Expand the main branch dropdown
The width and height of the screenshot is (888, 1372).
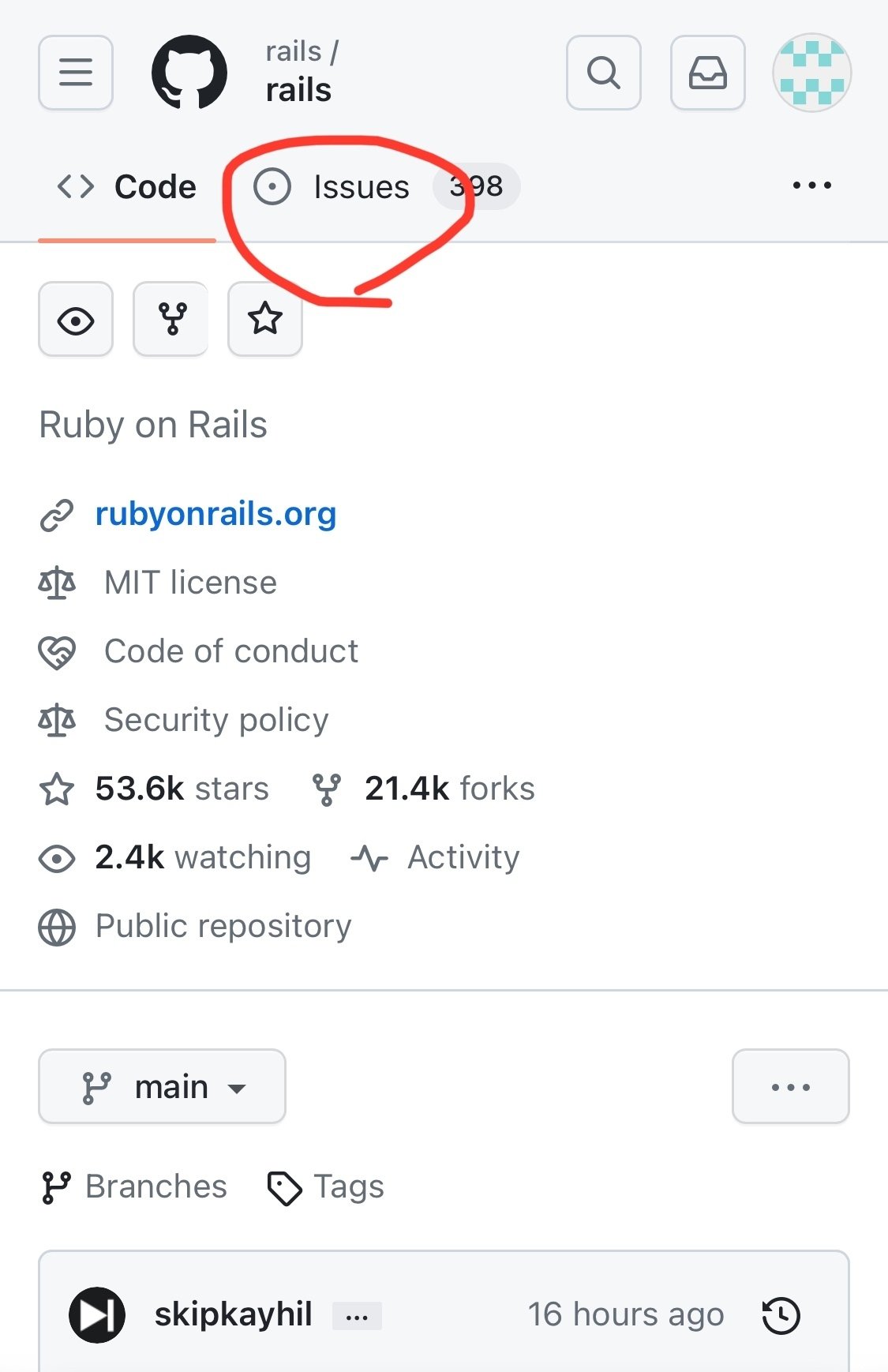click(x=162, y=1087)
